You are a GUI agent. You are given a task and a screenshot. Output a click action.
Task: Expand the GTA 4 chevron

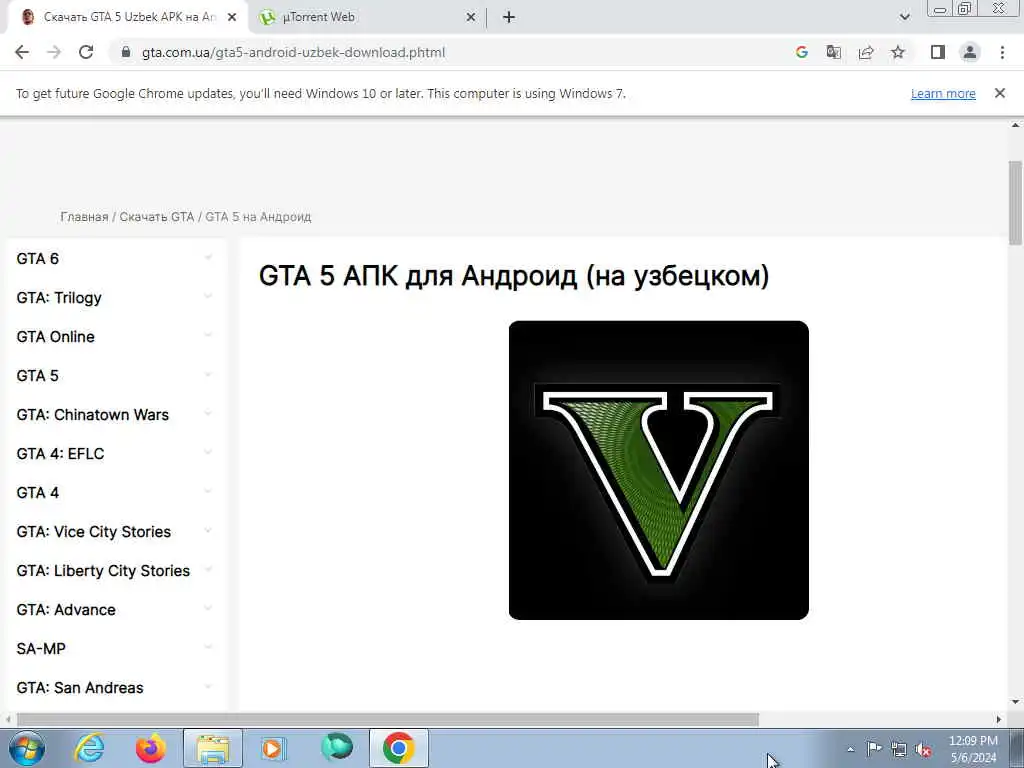tap(208, 492)
